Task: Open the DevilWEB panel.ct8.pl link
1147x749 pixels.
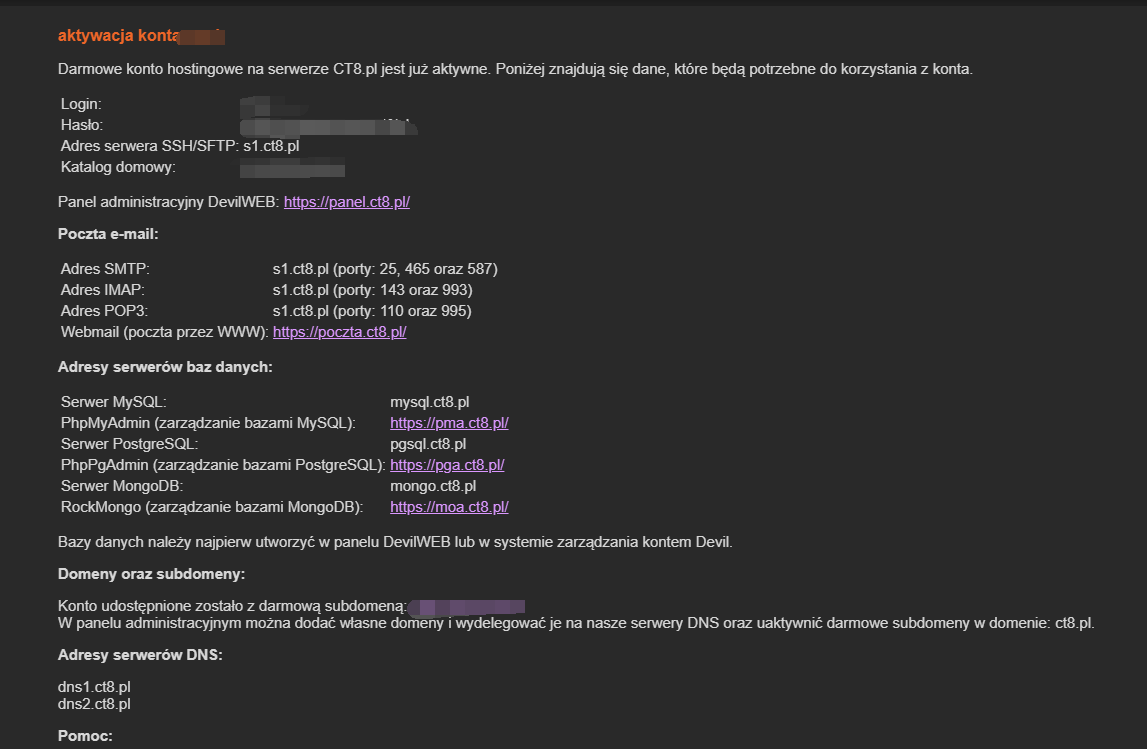Action: tap(347, 202)
